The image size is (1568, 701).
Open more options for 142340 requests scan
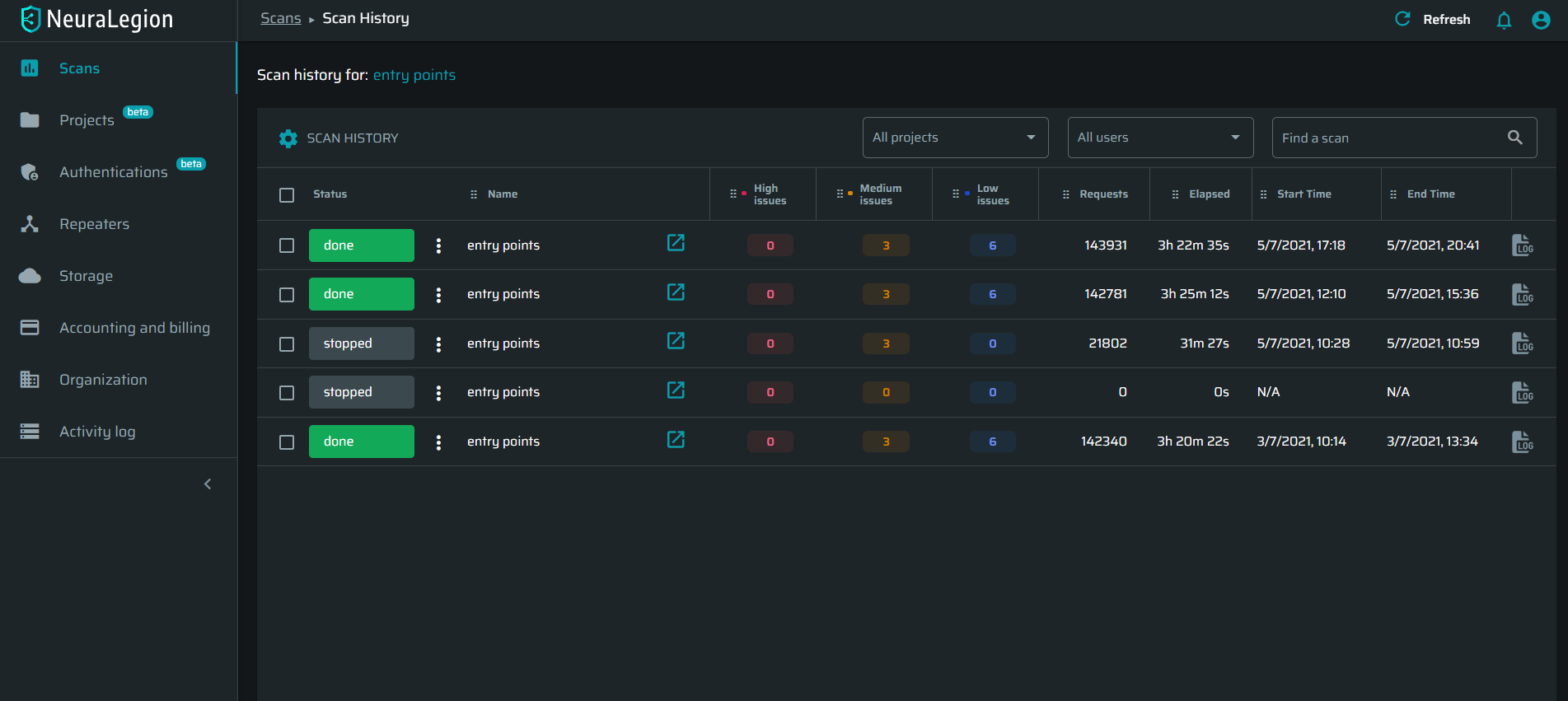click(x=438, y=442)
